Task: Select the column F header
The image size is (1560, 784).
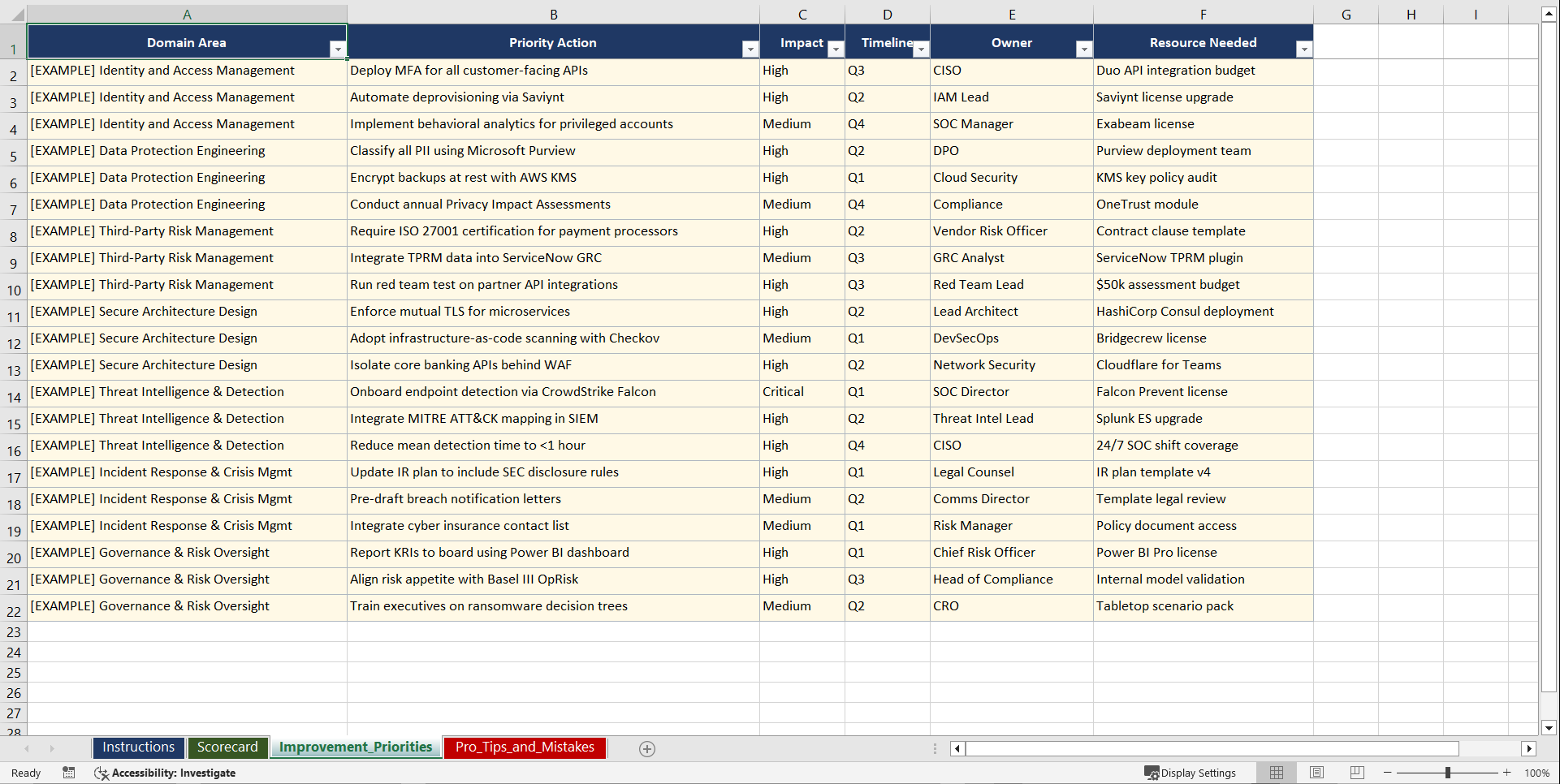Action: coord(1203,14)
